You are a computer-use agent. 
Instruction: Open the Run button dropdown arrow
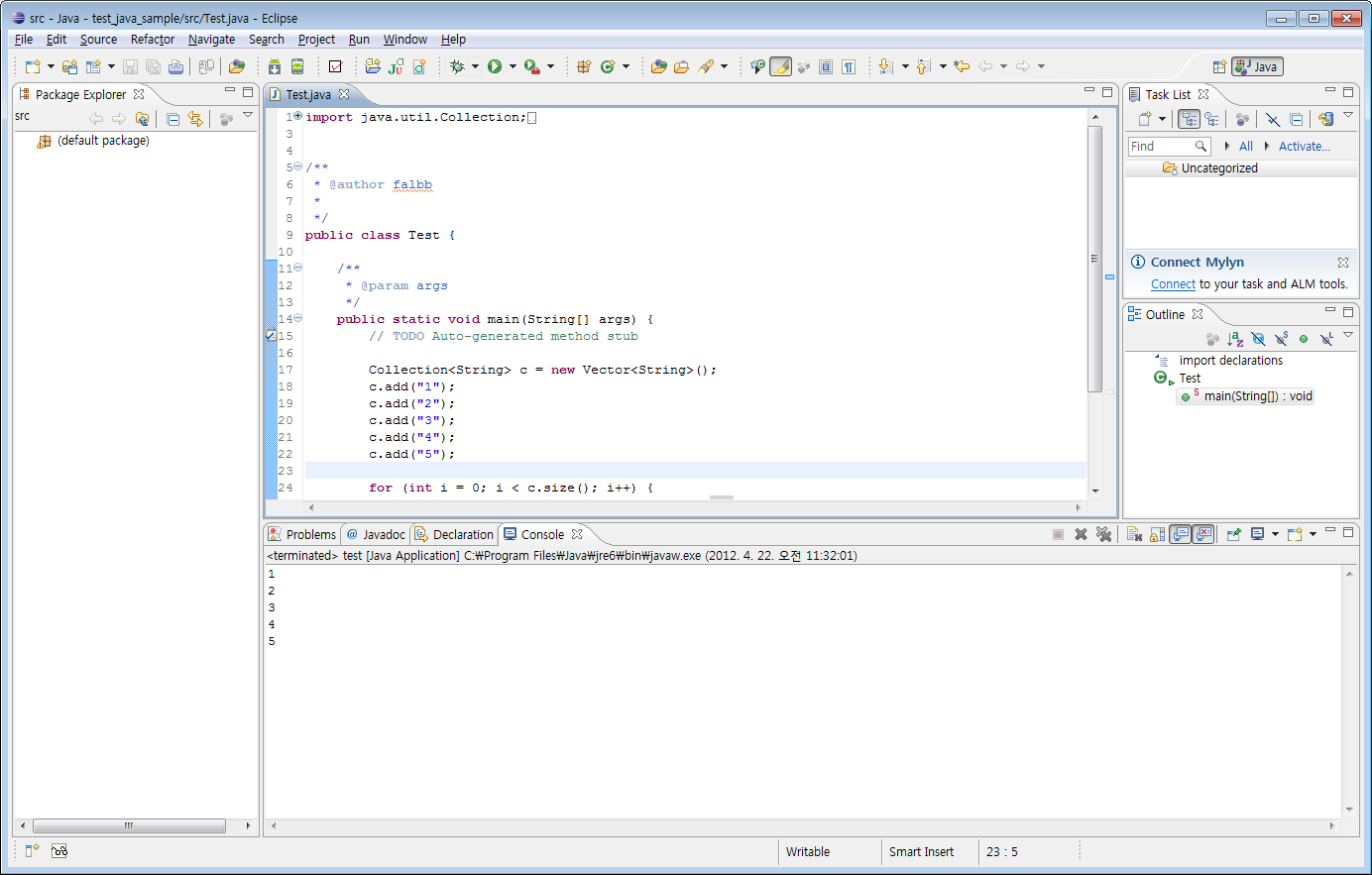[x=514, y=66]
